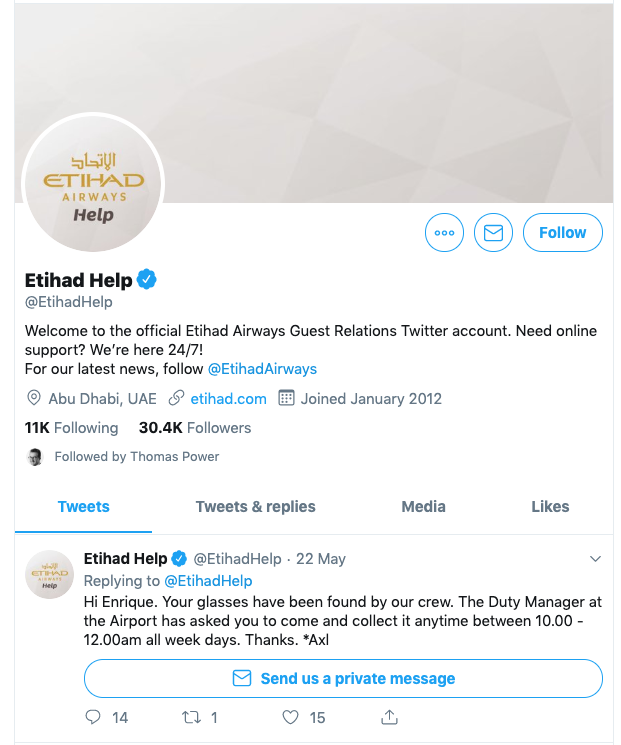
Task: Click the envelope message icon button
Action: click(493, 232)
